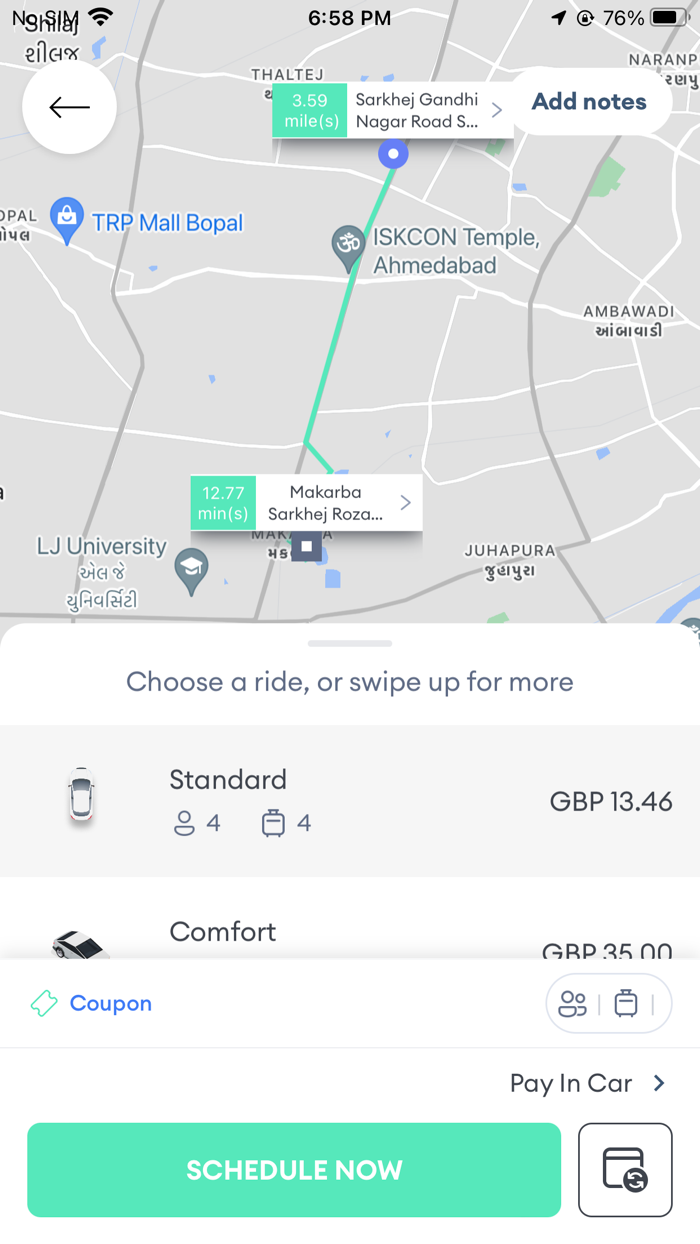Select the passenger count icon
This screenshot has width=700, height=1244.
coord(572,1003)
